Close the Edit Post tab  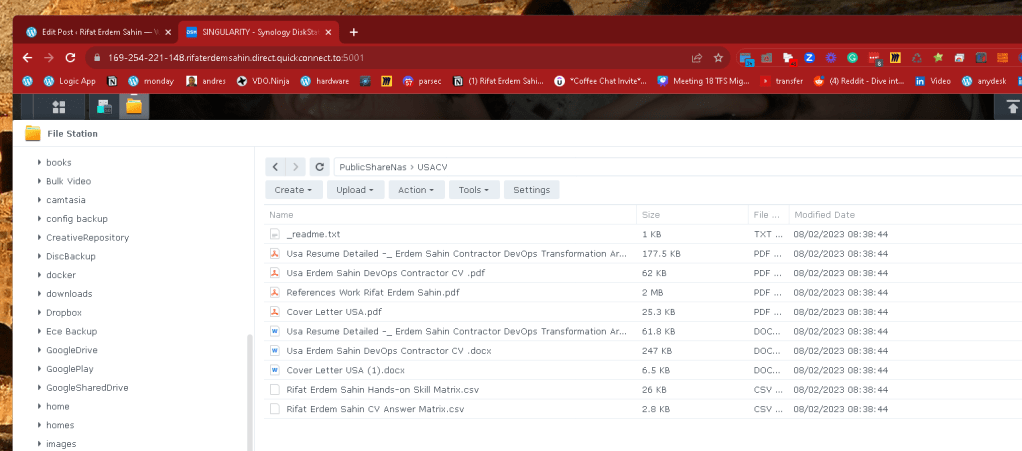coord(168,32)
